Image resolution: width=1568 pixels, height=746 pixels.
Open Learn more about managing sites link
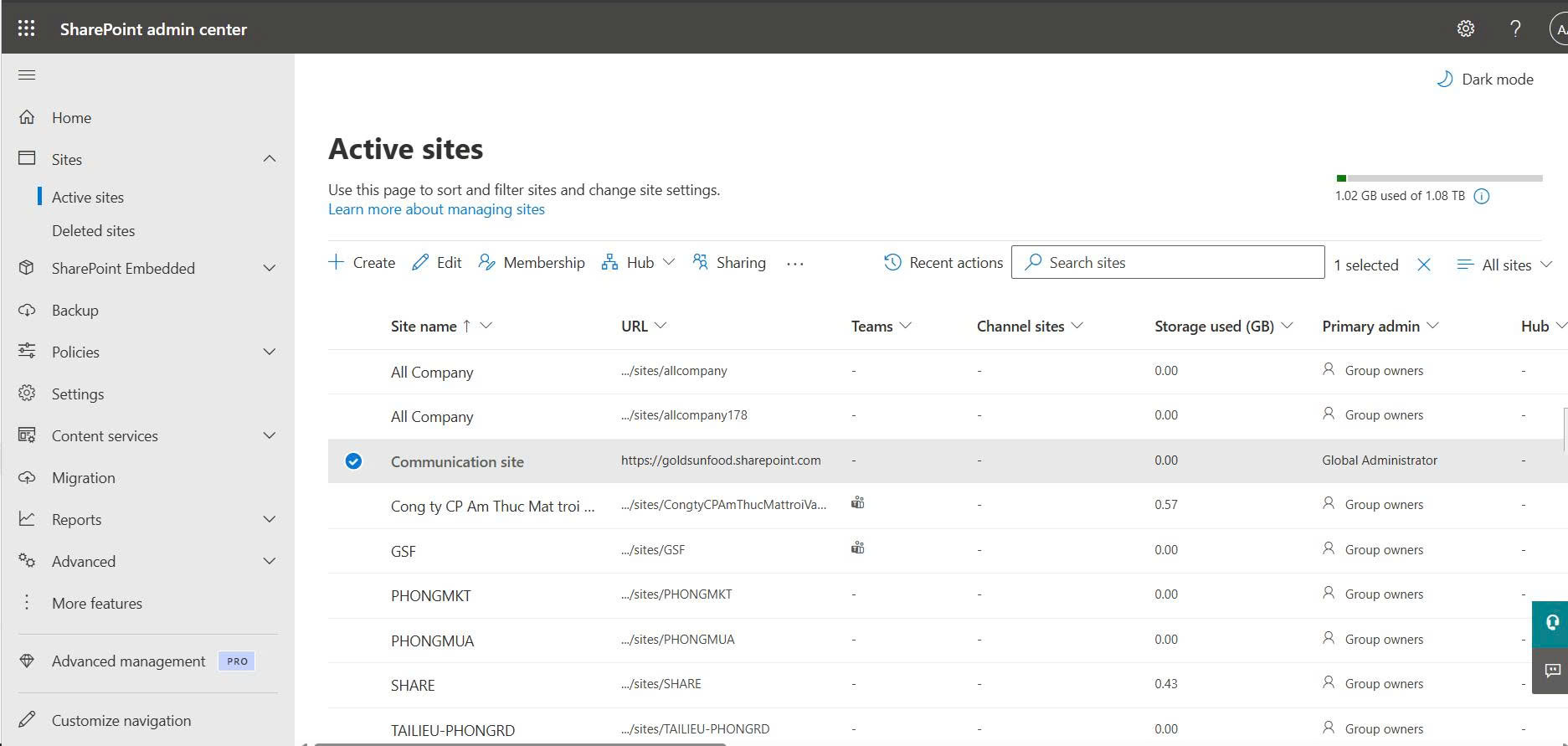coord(436,209)
